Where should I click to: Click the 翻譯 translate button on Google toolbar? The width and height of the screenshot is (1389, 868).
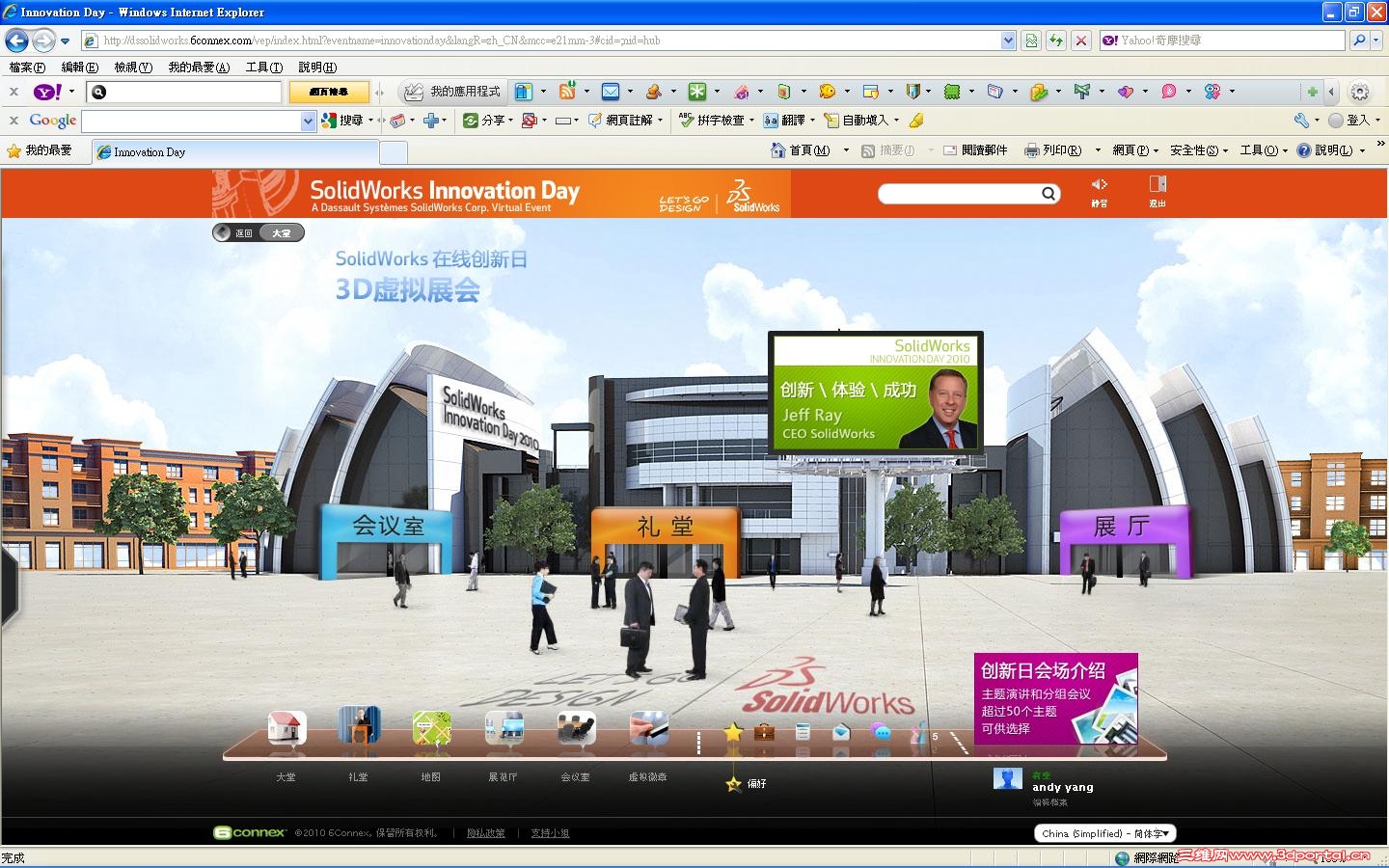click(789, 121)
